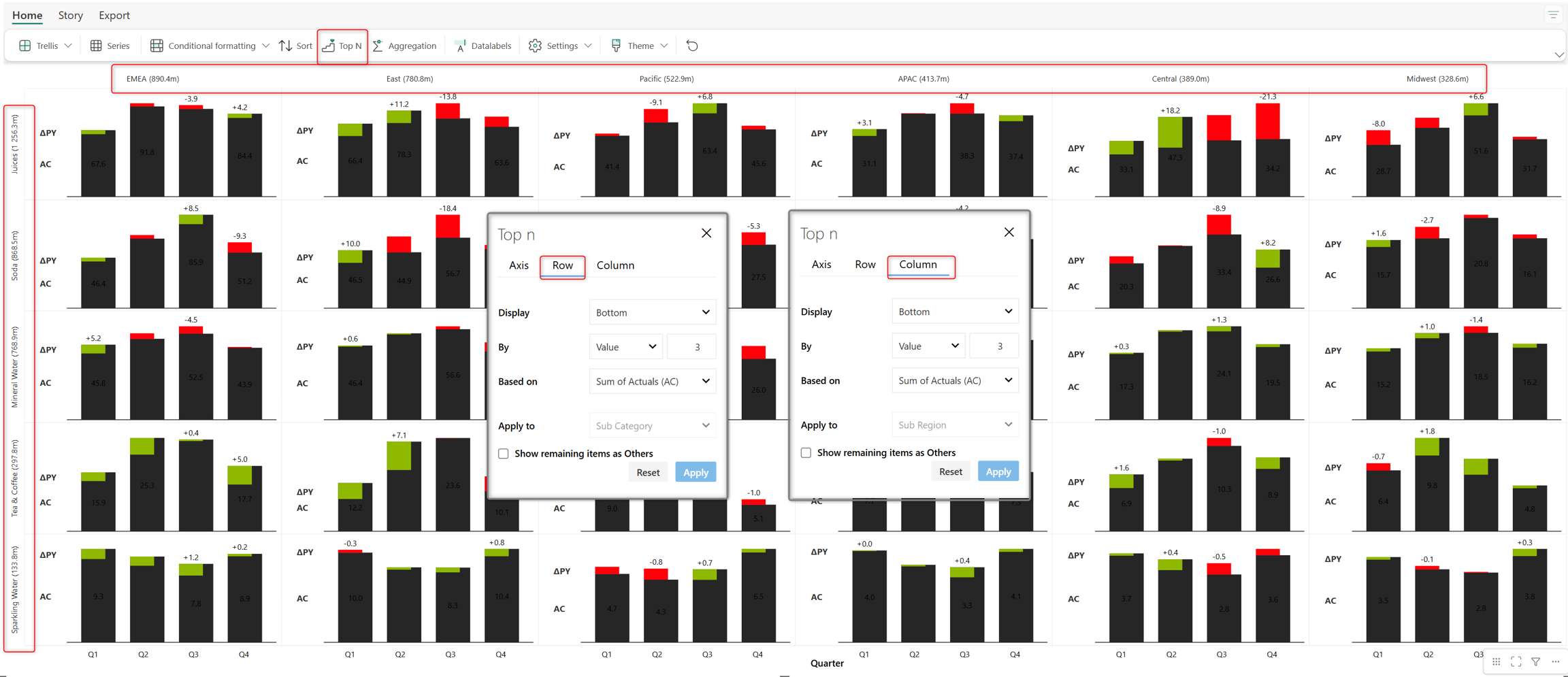The image size is (1568, 677).
Task: Enable Others checkbox in Sub Region dialog
Action: click(806, 453)
